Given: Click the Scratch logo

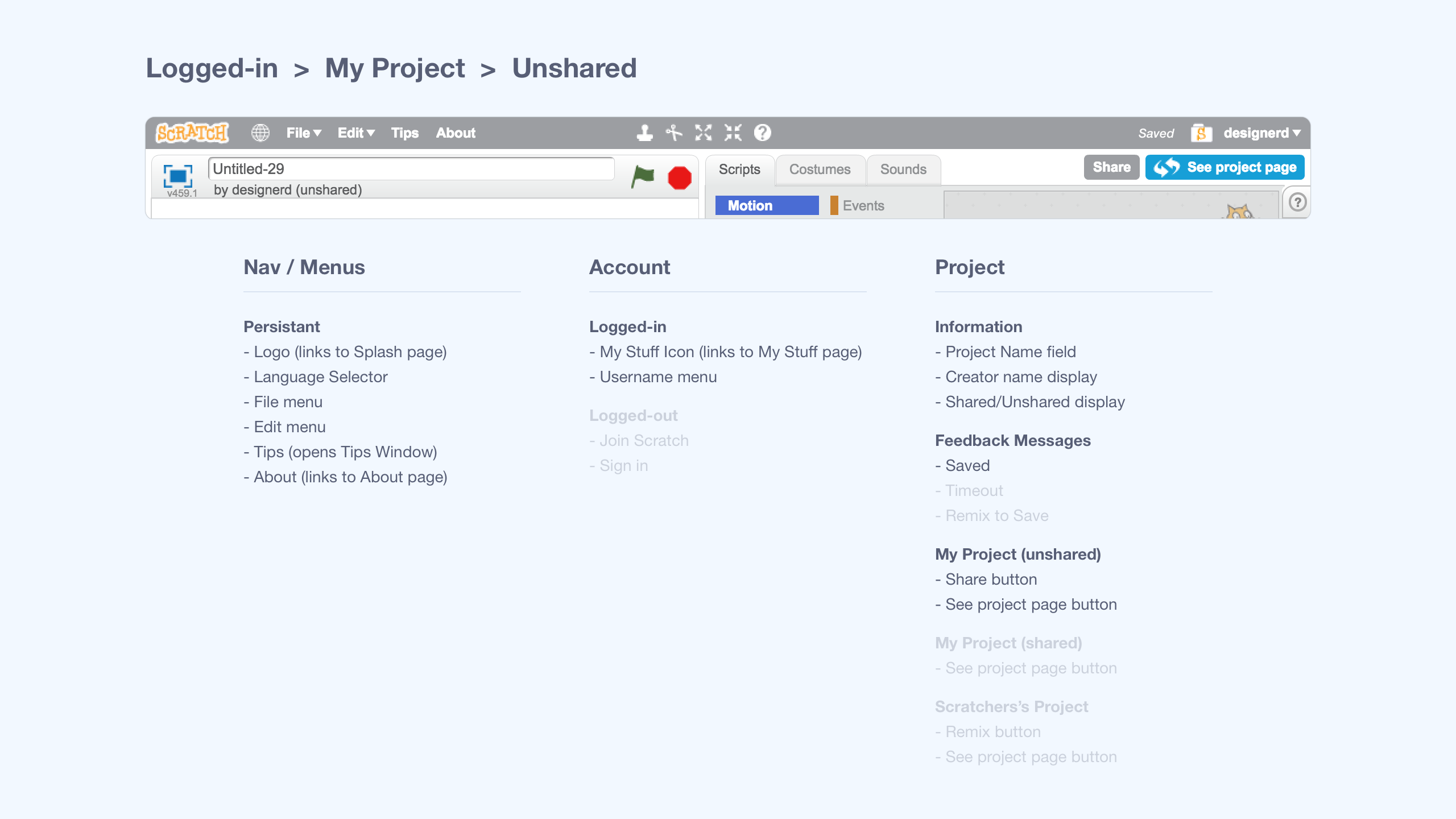Looking at the screenshot, I should click(192, 133).
